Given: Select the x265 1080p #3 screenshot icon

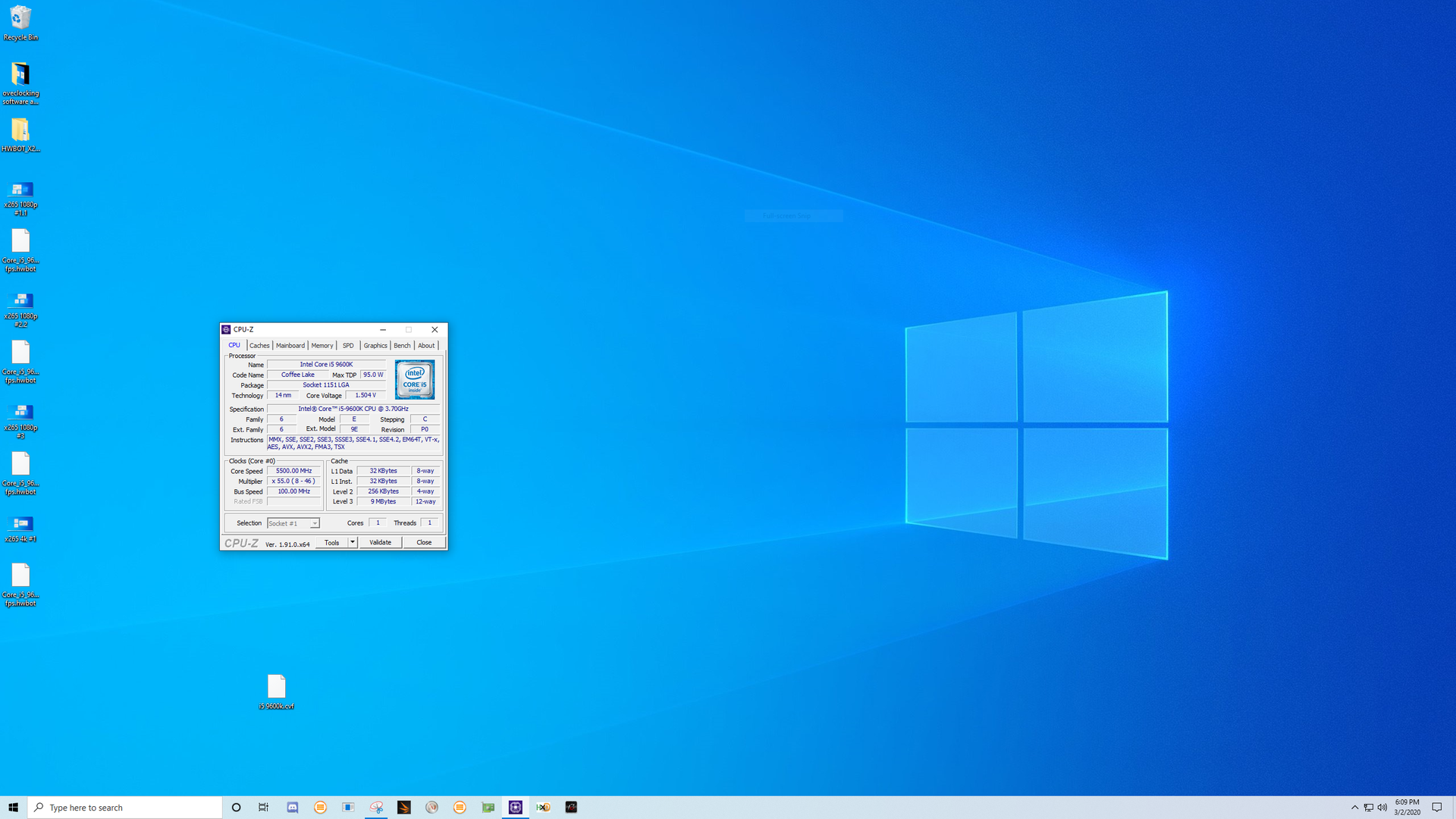Looking at the screenshot, I should [20, 421].
